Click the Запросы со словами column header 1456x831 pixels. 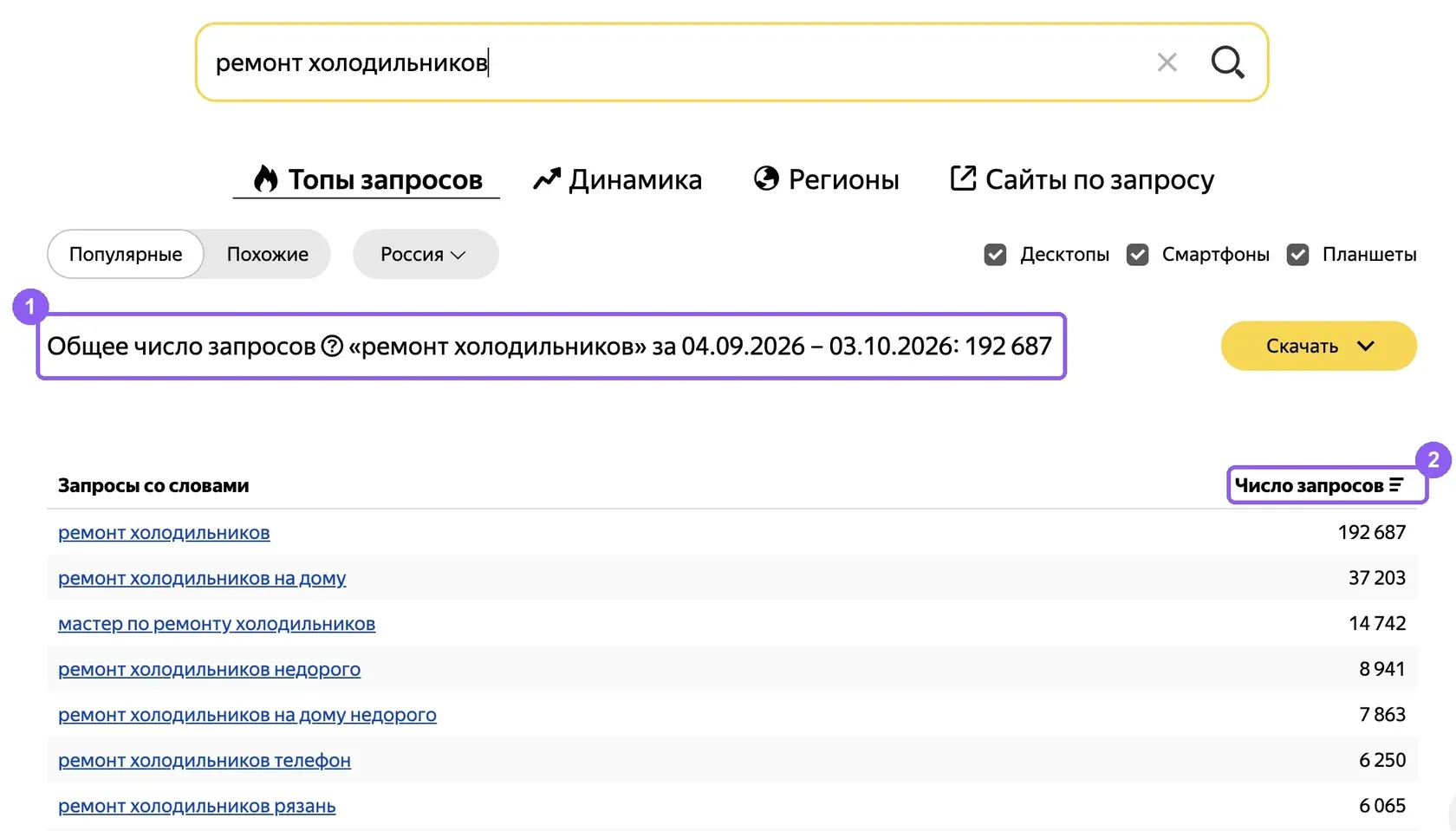pos(153,485)
